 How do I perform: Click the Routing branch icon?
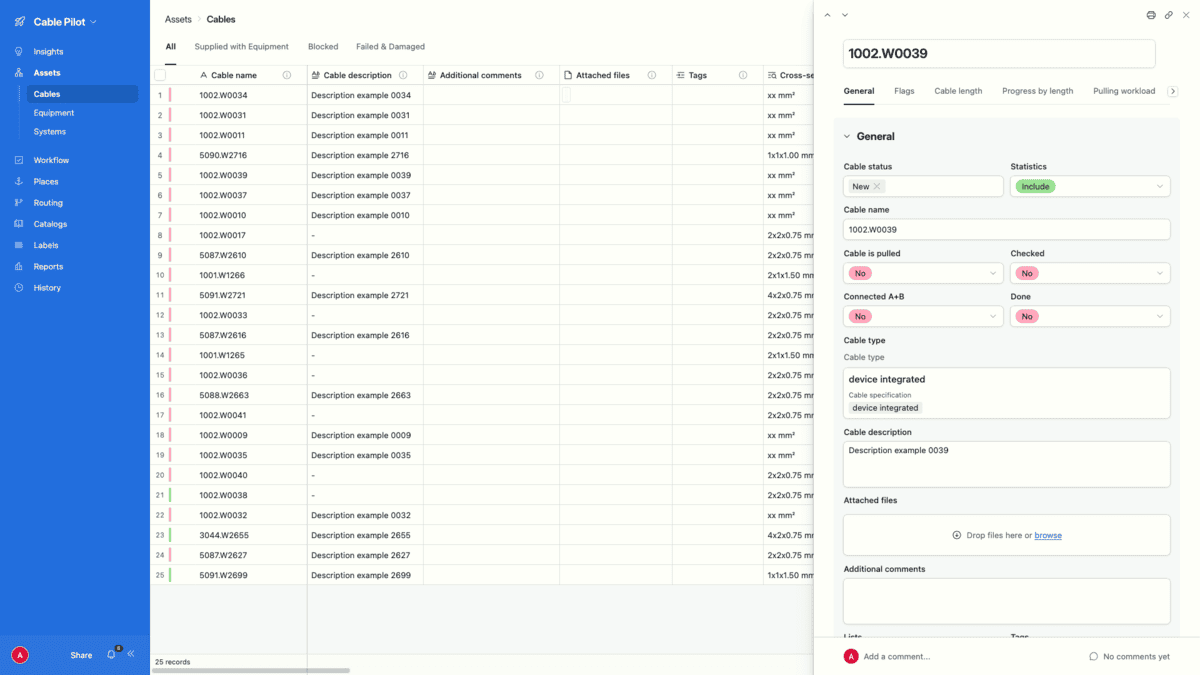pyautogui.click(x=19, y=202)
